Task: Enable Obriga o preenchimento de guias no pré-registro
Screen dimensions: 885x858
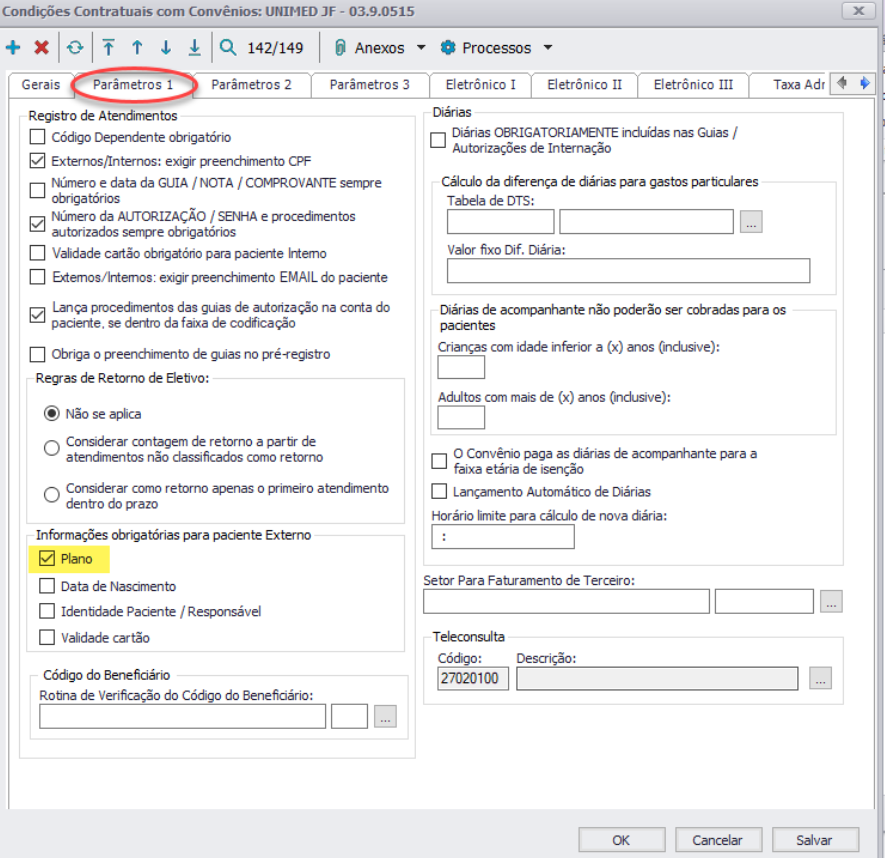Action: (x=37, y=354)
